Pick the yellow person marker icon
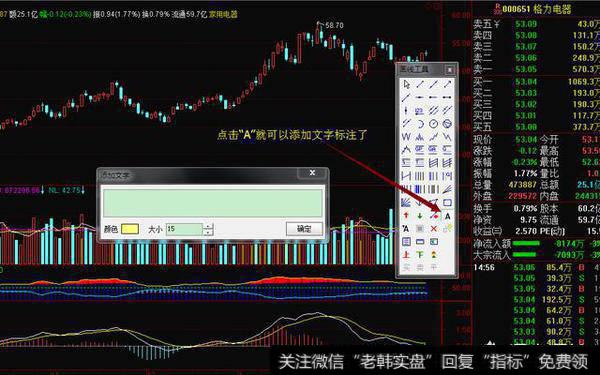This screenshot has width=600, height=375. click(434, 254)
